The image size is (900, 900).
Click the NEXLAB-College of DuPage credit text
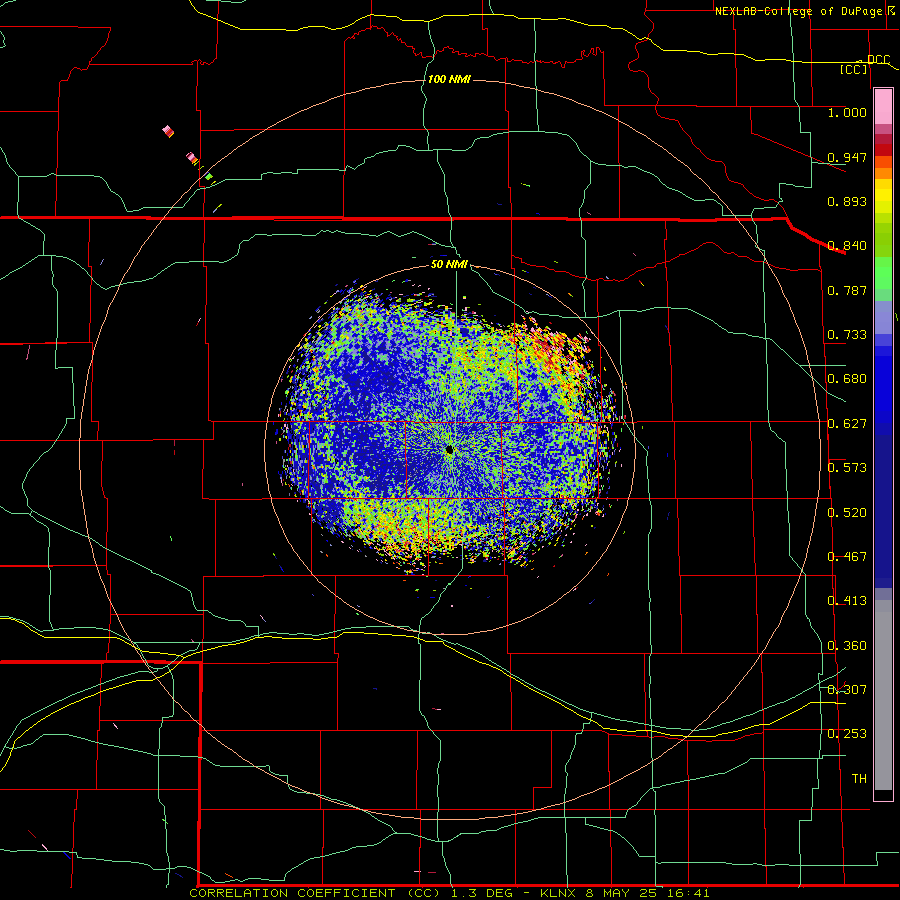pyautogui.click(x=798, y=11)
